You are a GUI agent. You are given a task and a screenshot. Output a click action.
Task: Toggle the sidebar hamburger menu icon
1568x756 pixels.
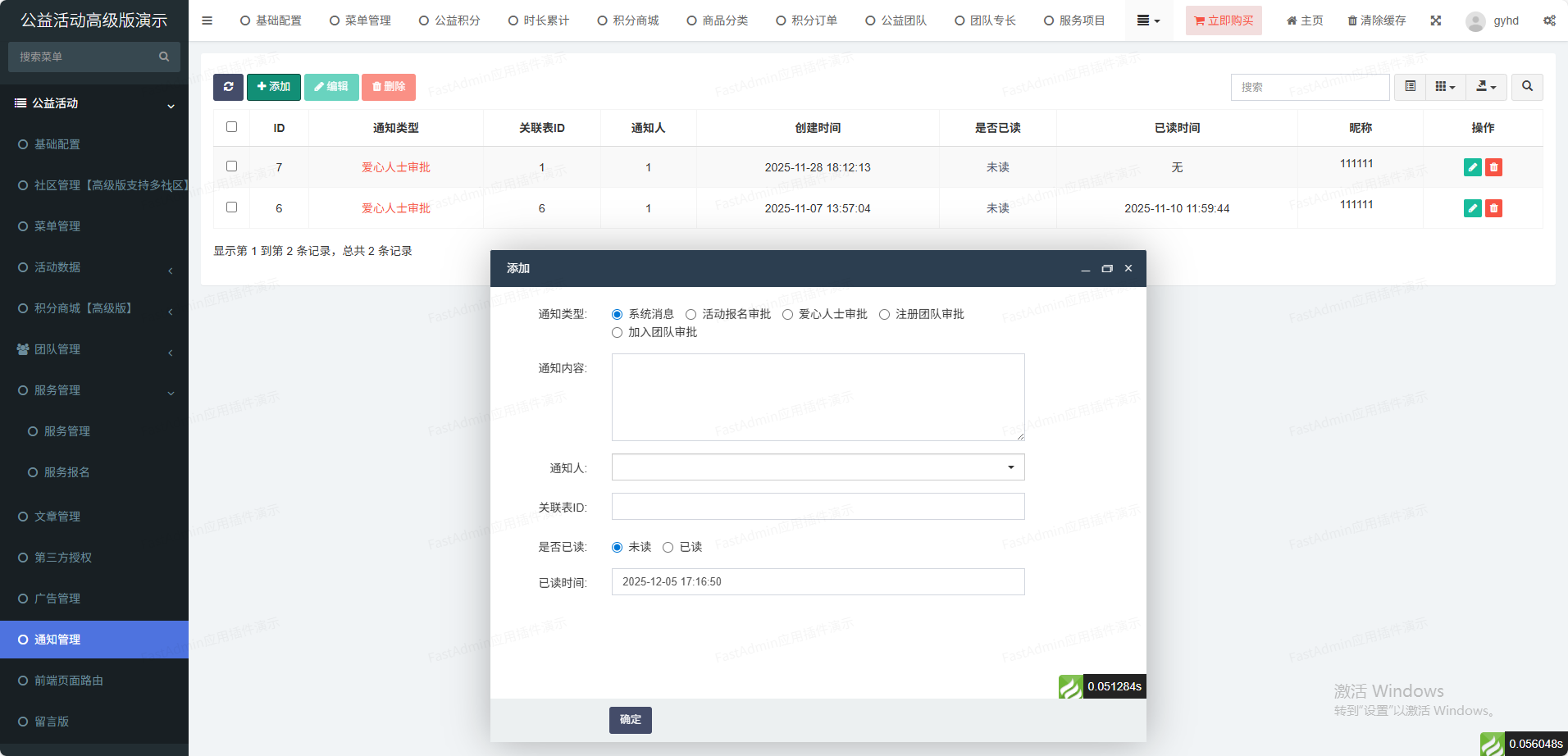(207, 20)
